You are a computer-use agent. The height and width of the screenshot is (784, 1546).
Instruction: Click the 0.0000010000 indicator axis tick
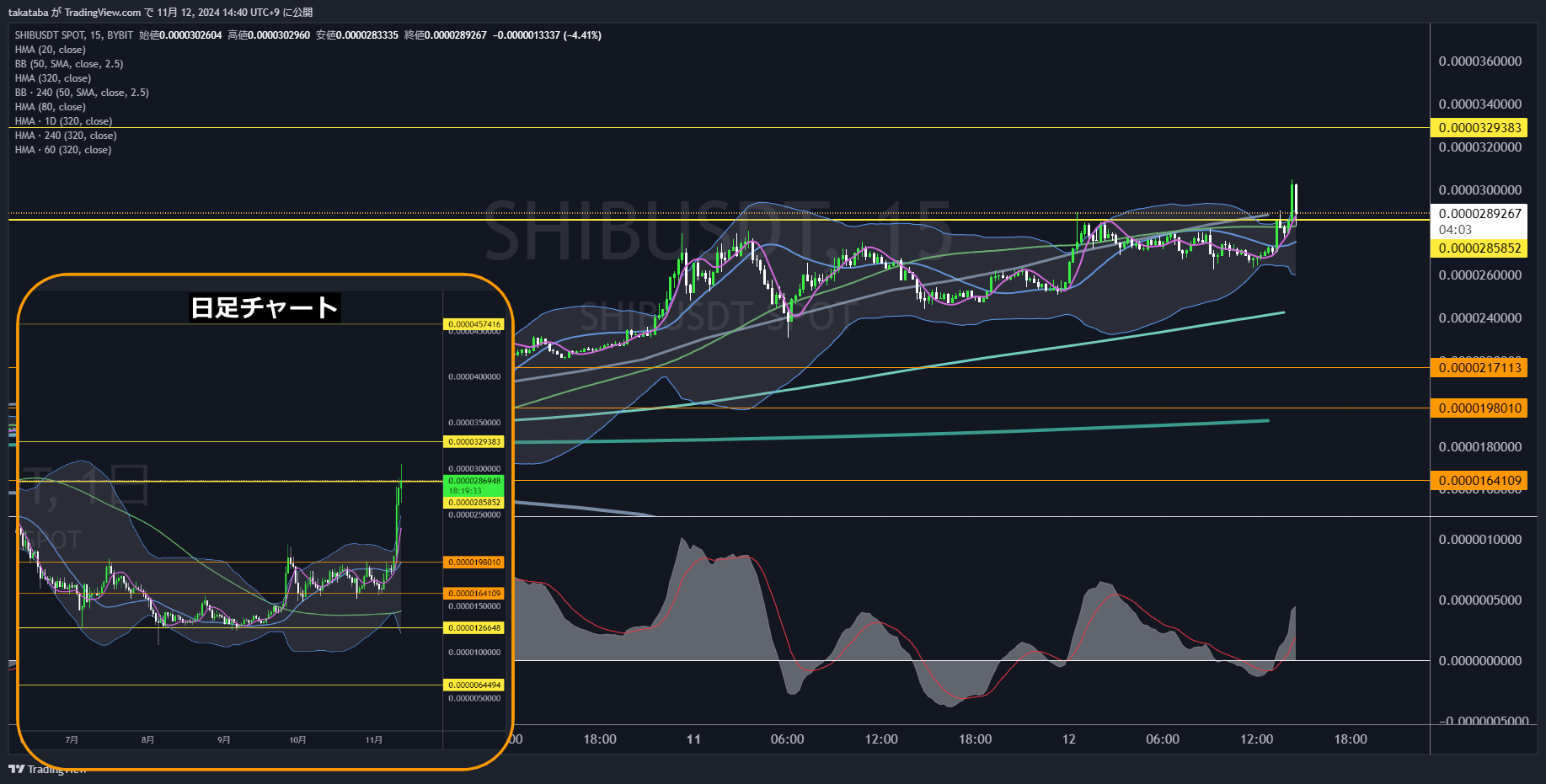(x=1479, y=540)
